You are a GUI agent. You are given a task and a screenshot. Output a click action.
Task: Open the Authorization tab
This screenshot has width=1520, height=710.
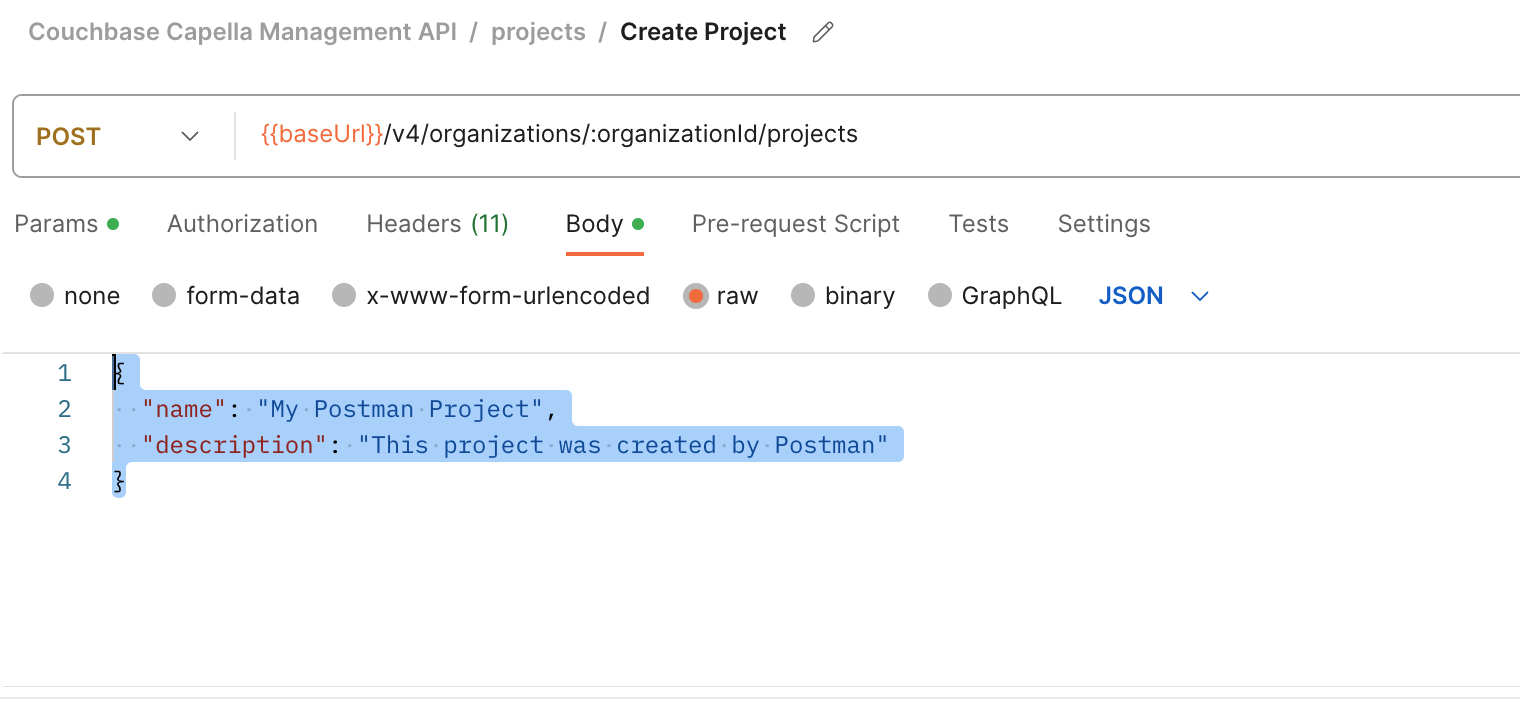pyautogui.click(x=242, y=224)
